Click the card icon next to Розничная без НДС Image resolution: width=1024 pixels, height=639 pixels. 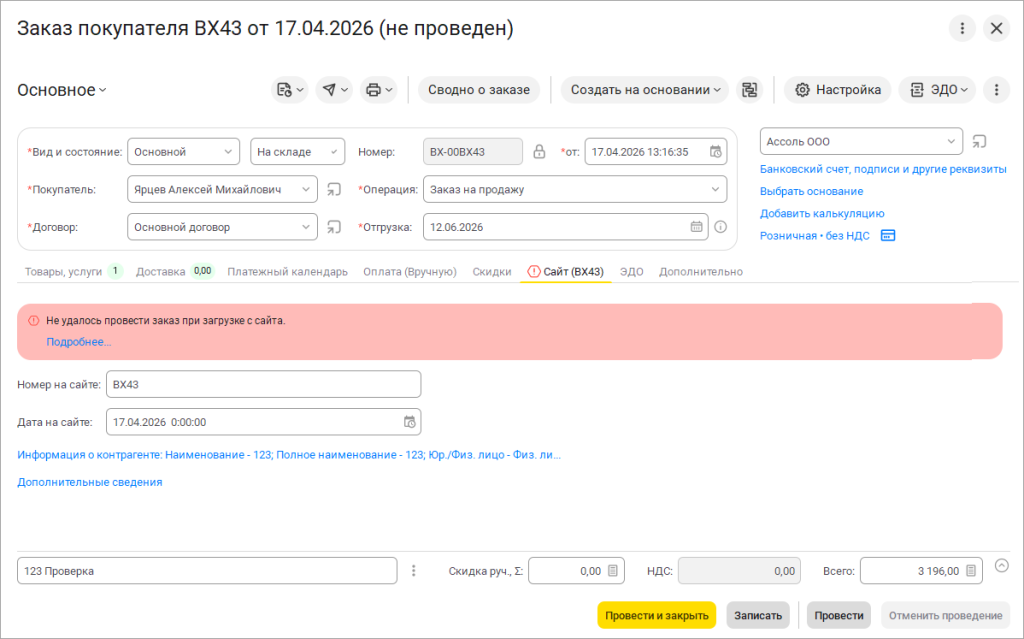(x=888, y=236)
